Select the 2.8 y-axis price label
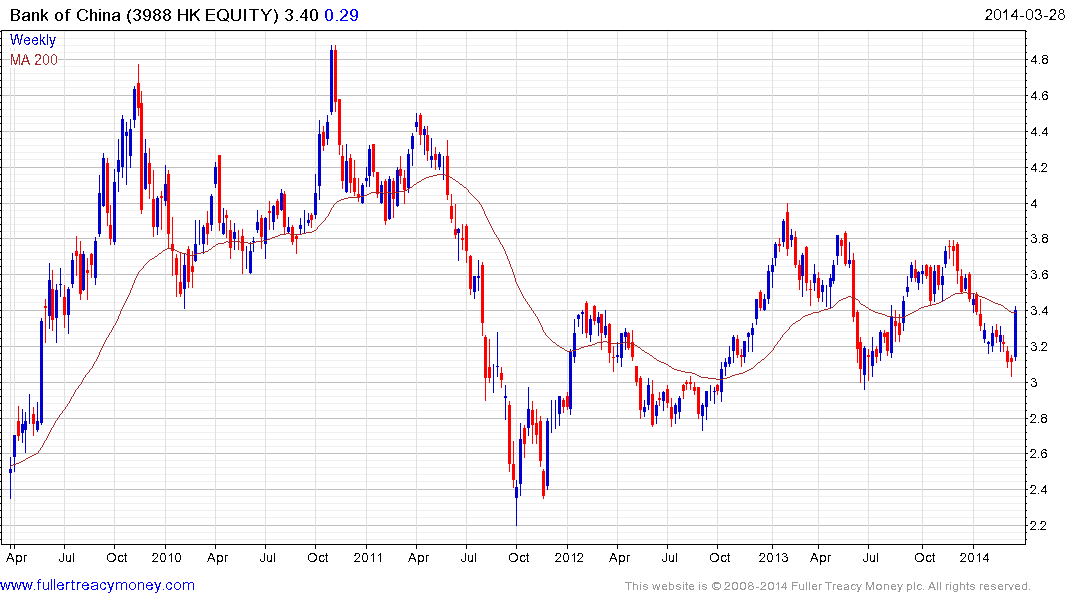The height and width of the screenshot is (600, 1075). 1039,418
